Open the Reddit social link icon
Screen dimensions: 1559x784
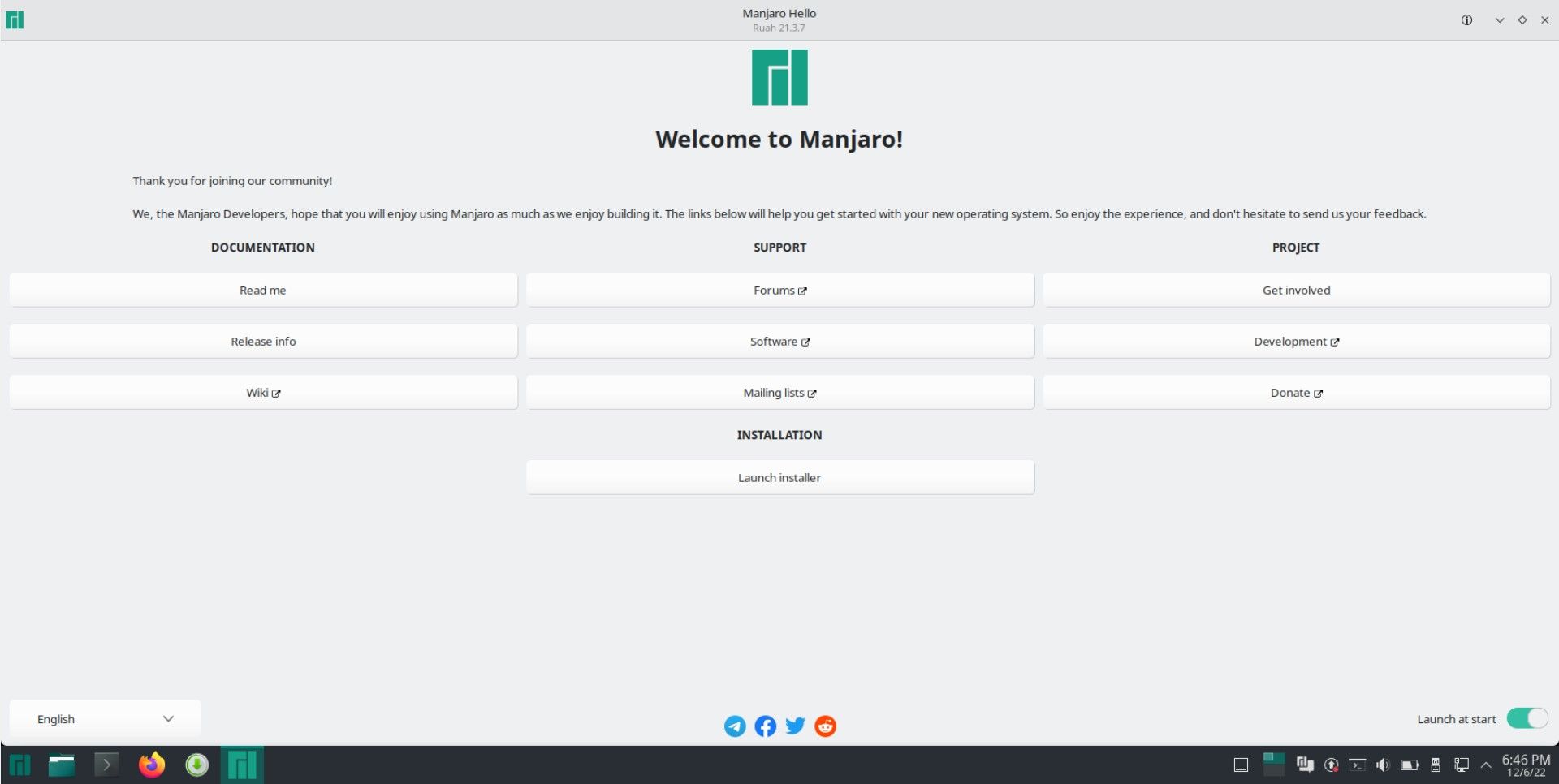click(825, 726)
